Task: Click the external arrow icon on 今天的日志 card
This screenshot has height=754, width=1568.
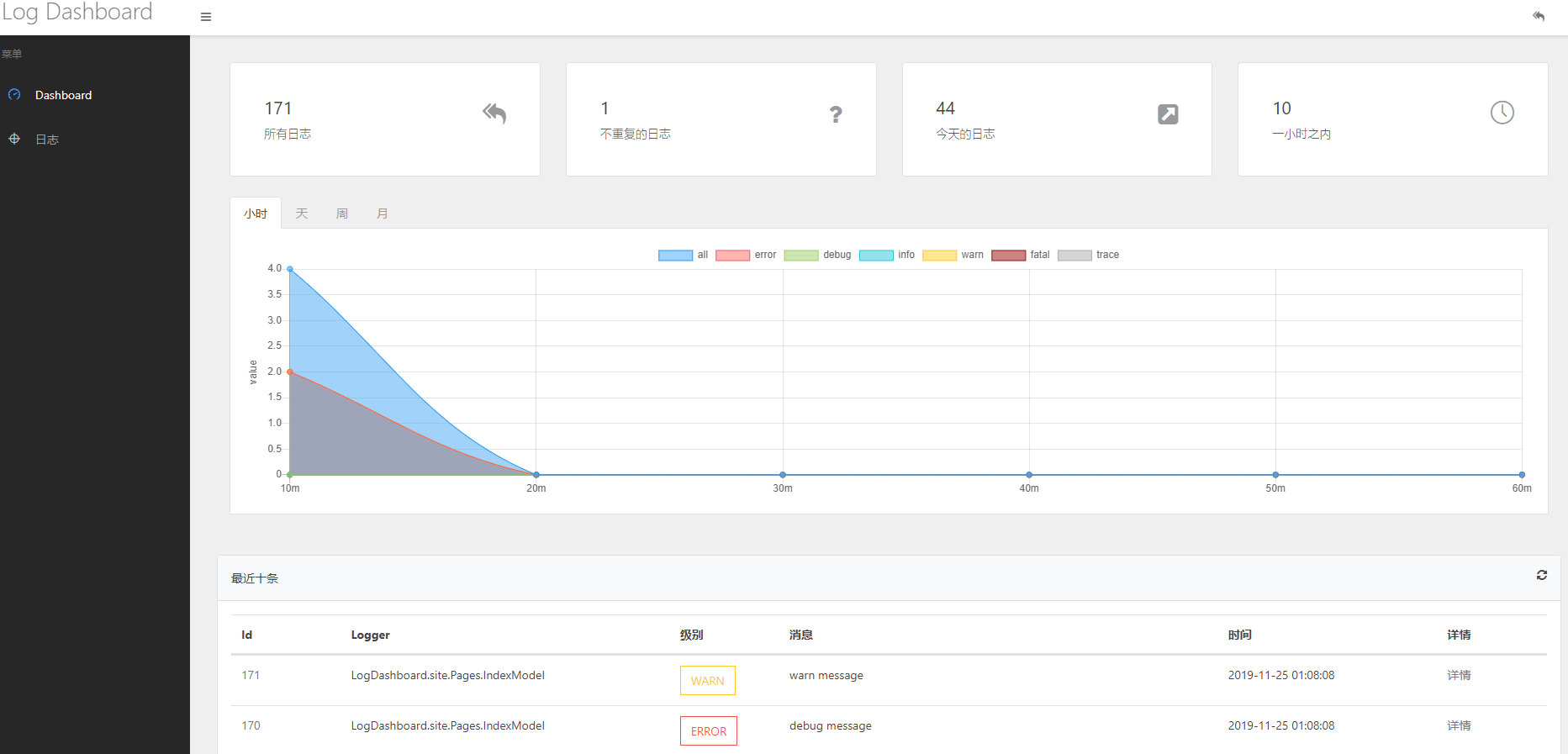Action: point(1168,114)
